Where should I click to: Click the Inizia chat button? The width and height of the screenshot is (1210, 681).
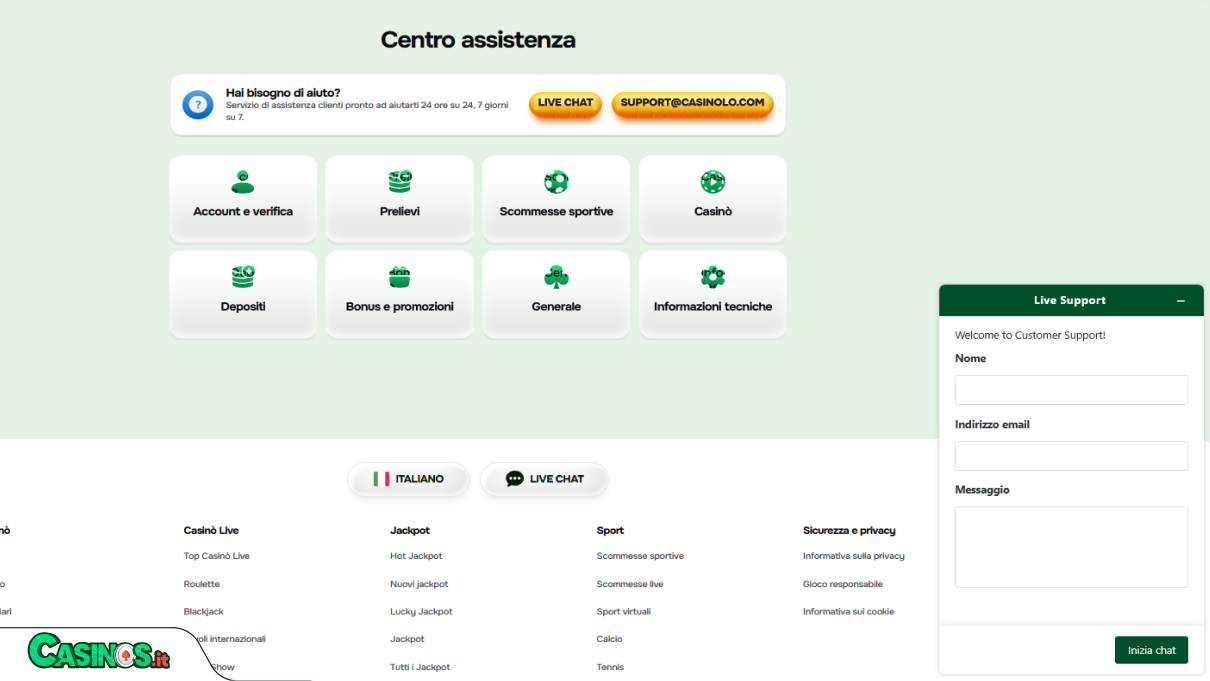click(x=1151, y=650)
